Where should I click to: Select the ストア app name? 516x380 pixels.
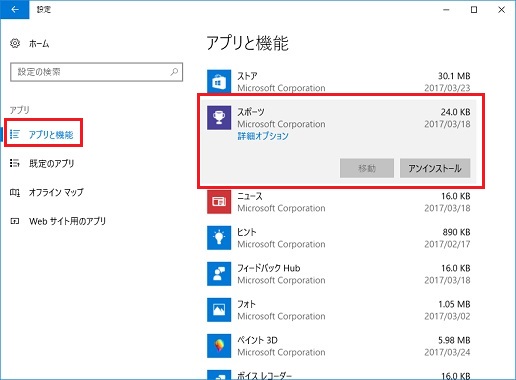coord(247,76)
